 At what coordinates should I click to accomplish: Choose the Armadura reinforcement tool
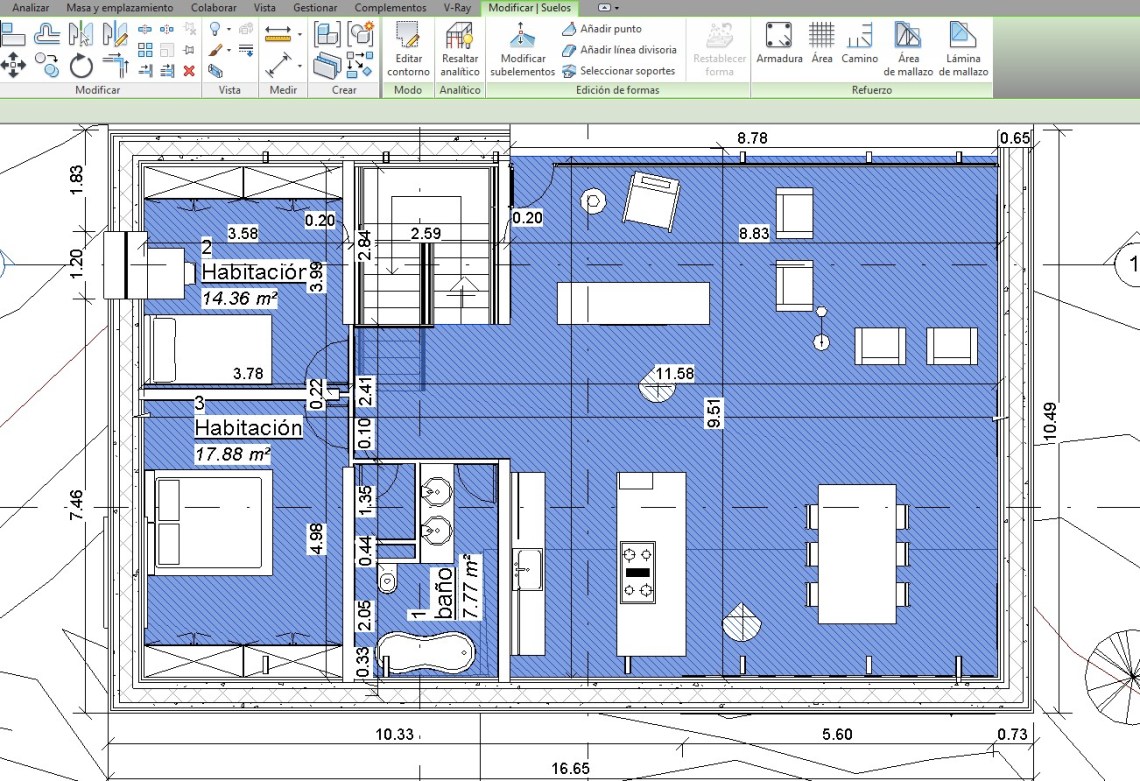[x=779, y=44]
